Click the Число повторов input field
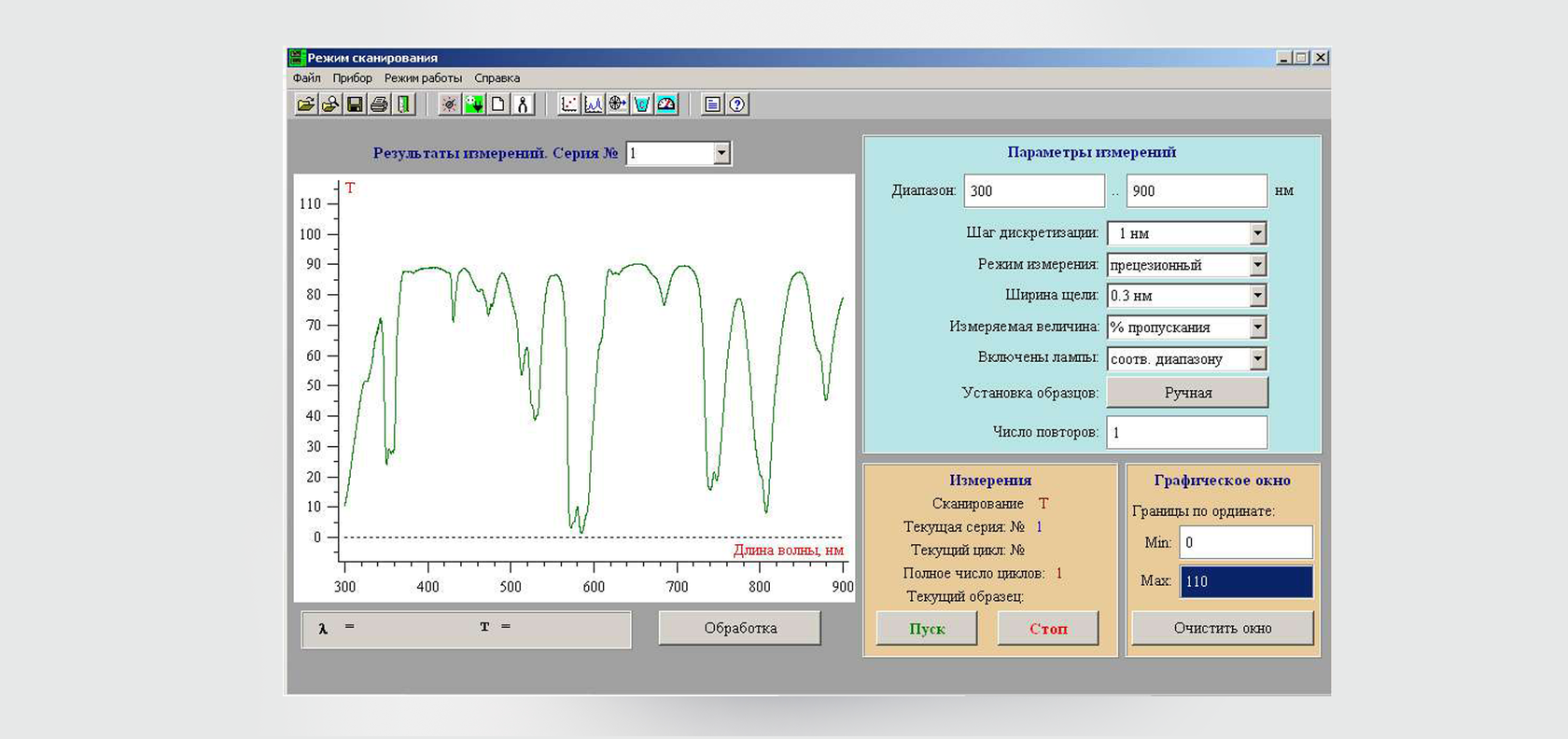 pyautogui.click(x=1187, y=433)
